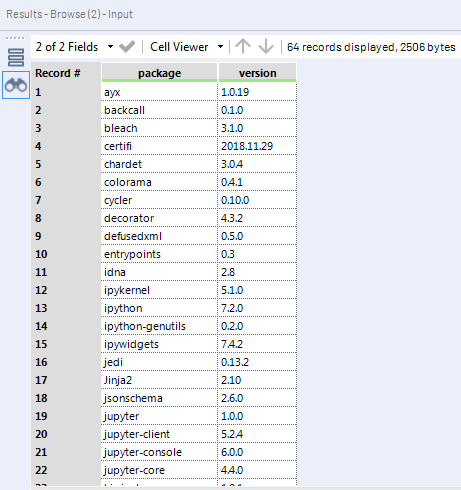Select the defusedxml package cell
This screenshot has height=490, width=461.
pyautogui.click(x=159, y=236)
